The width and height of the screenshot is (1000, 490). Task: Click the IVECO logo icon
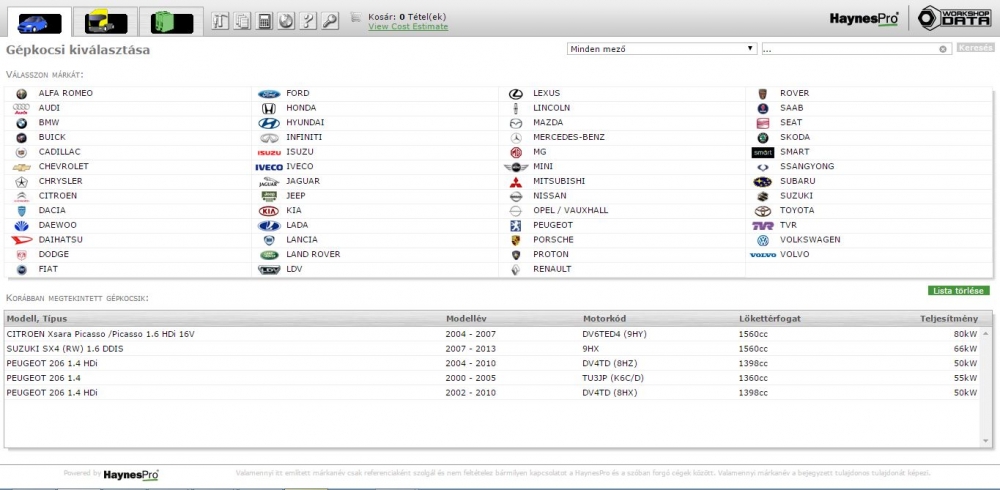pos(268,167)
